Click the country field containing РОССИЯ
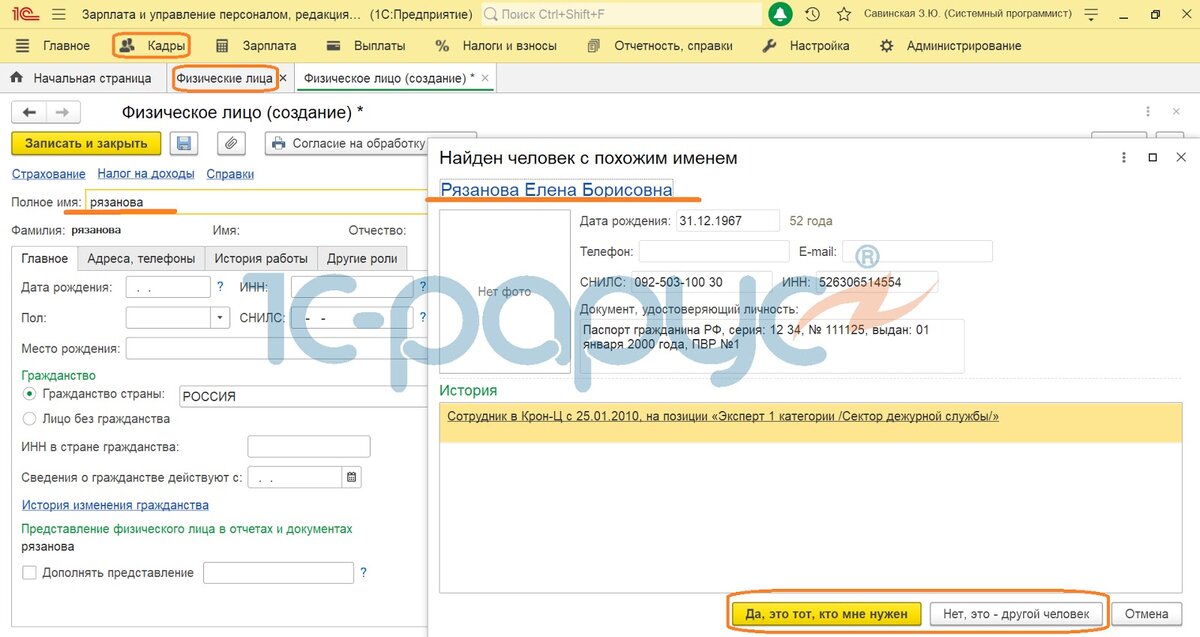This screenshot has width=1200, height=637. point(303,396)
